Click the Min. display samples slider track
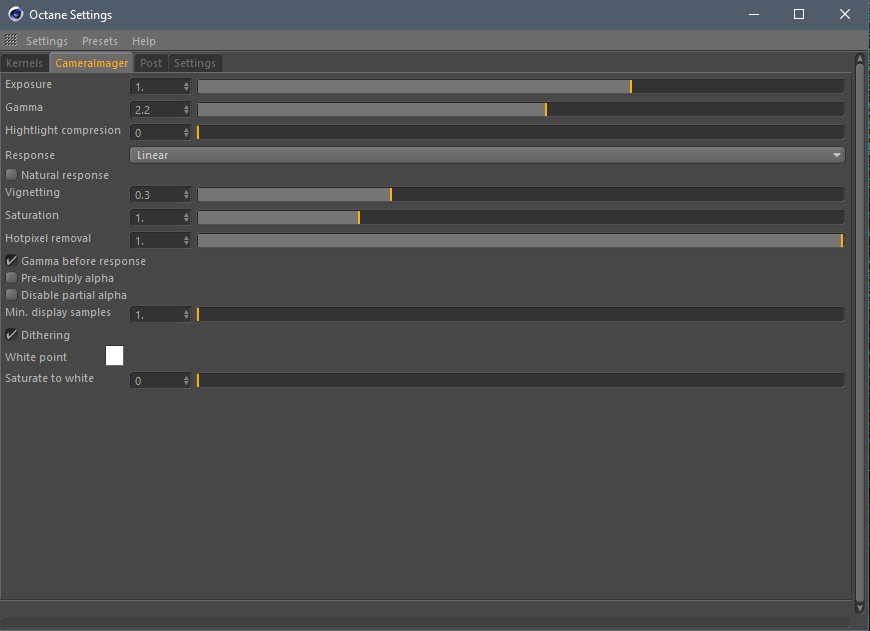Screen dimensions: 870x631 click(x=521, y=314)
